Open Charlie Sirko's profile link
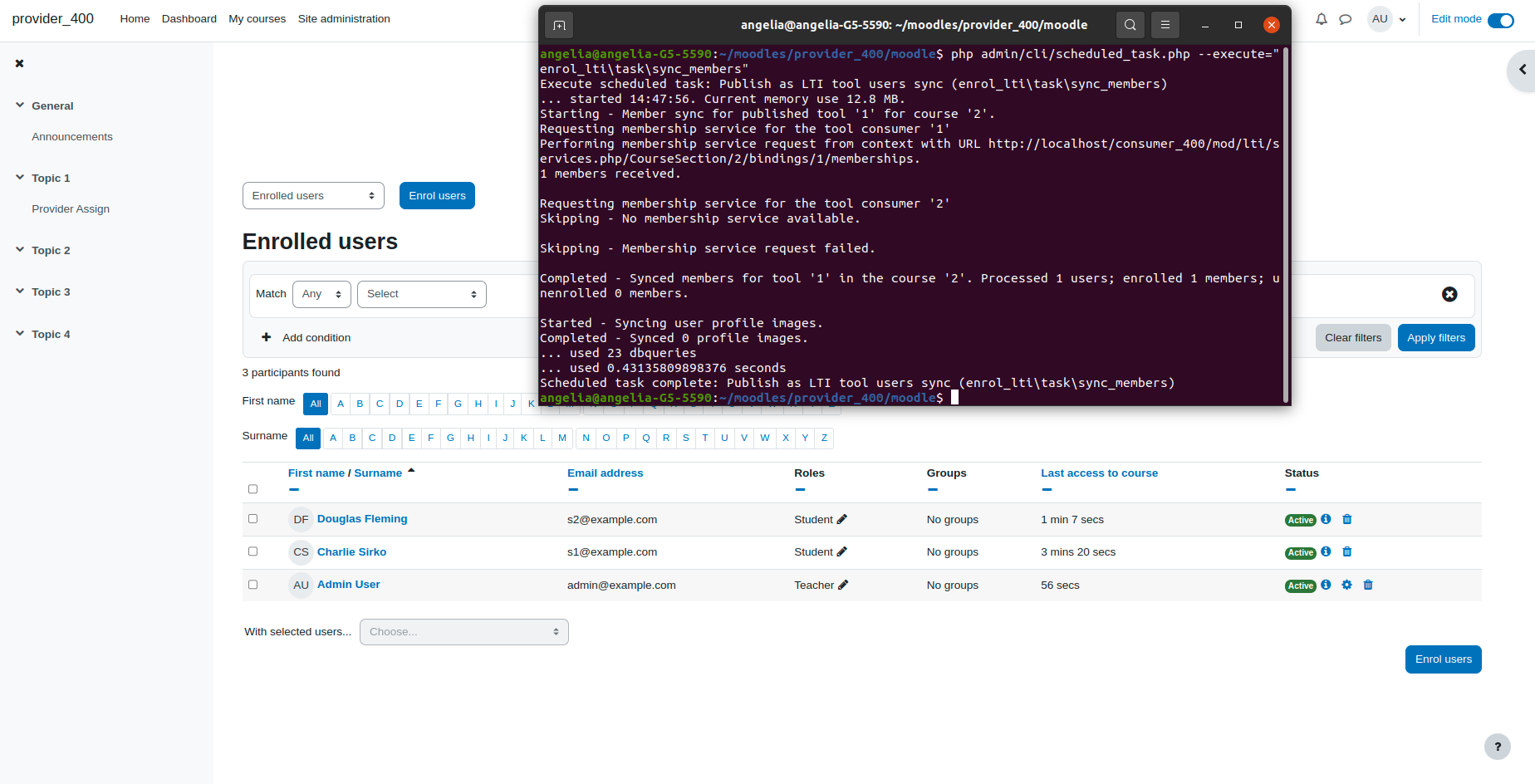Image resolution: width=1535 pixels, height=784 pixels. [351, 552]
